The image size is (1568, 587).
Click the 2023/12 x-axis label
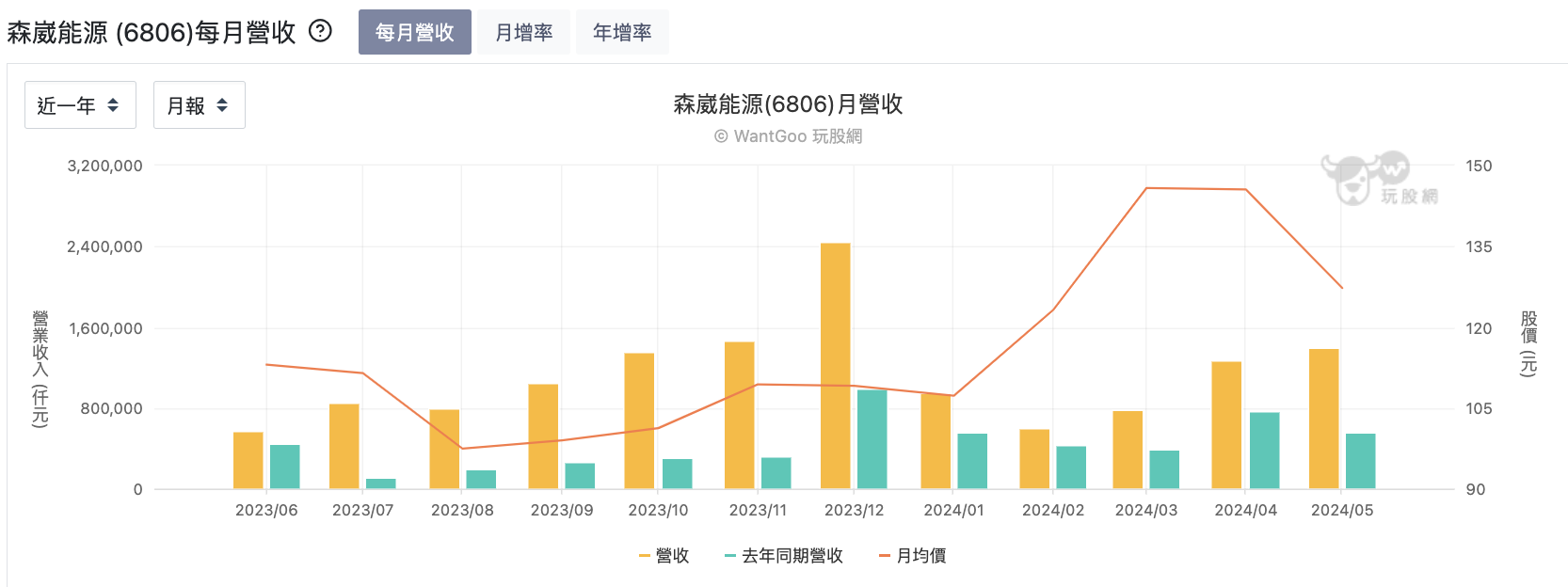pos(855,510)
